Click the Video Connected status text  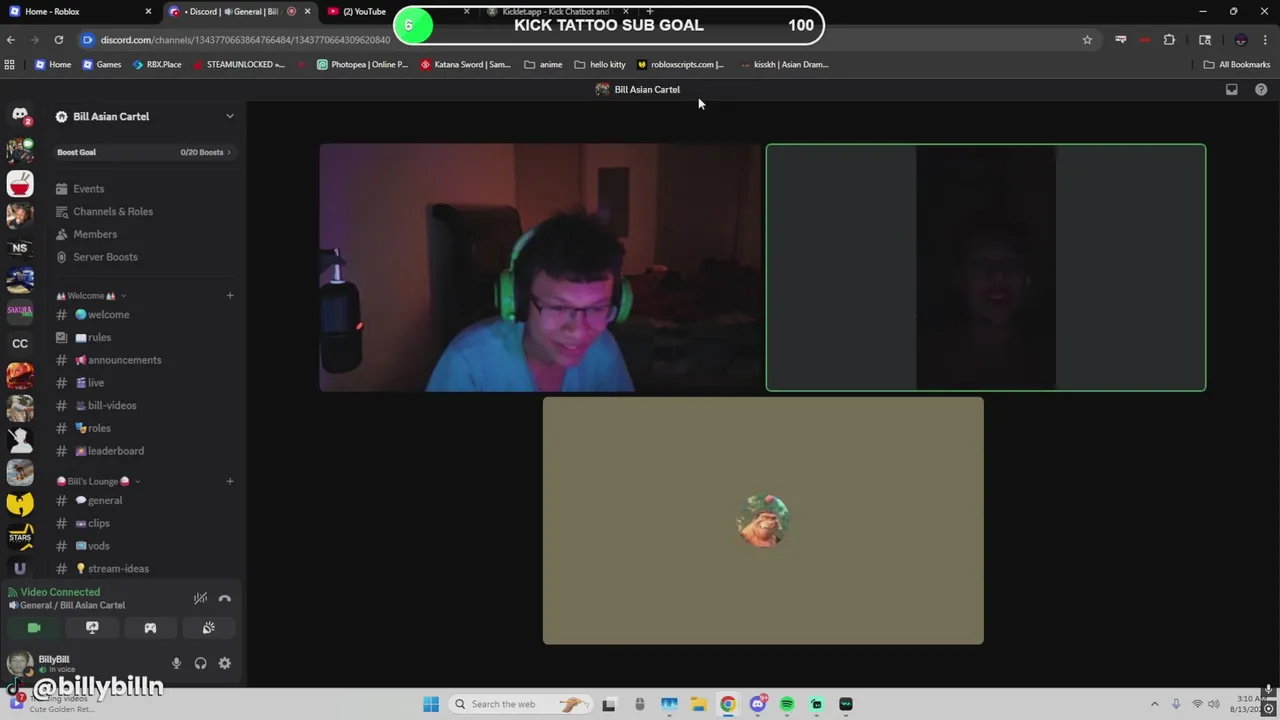60,592
